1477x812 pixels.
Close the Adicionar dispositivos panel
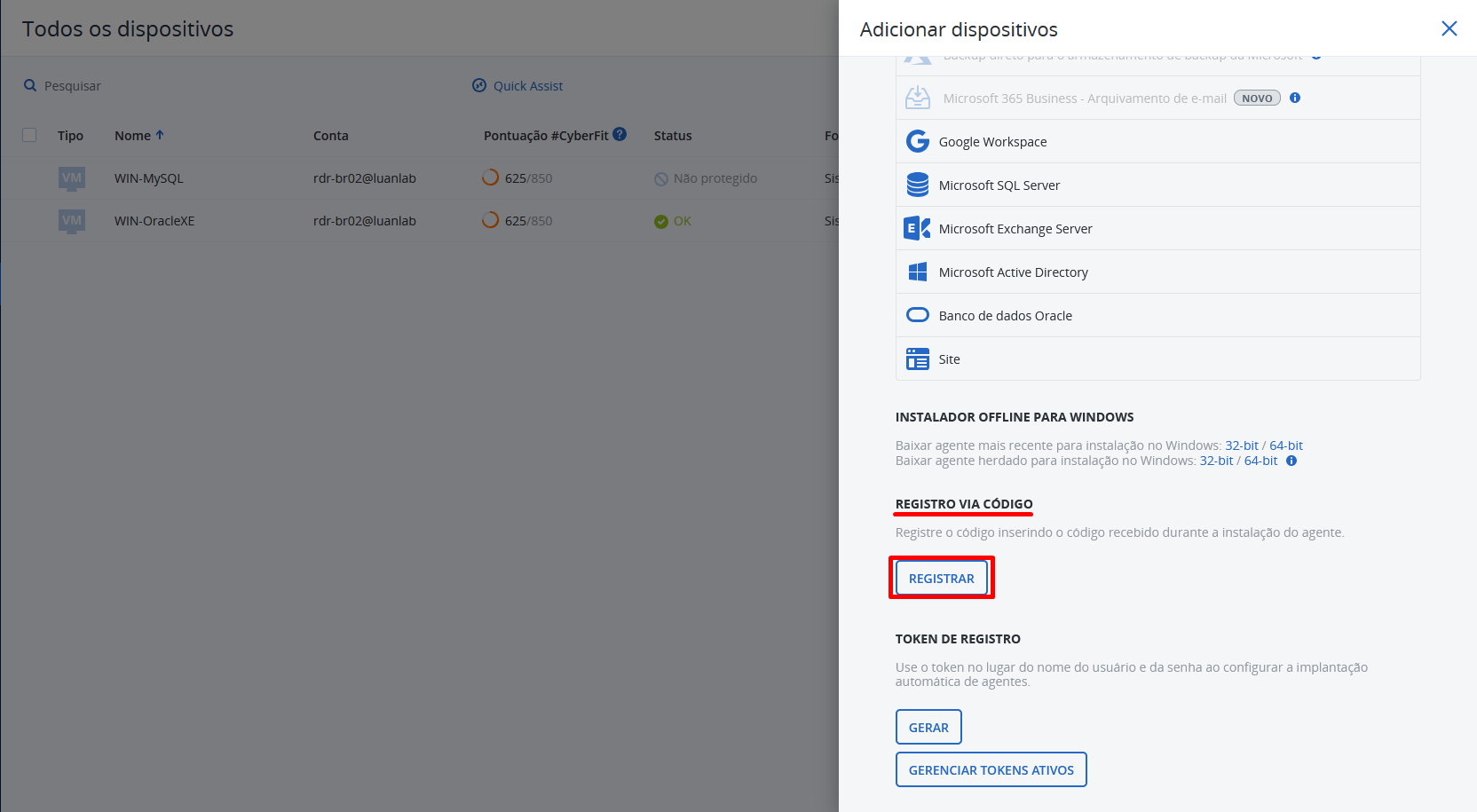tap(1449, 28)
